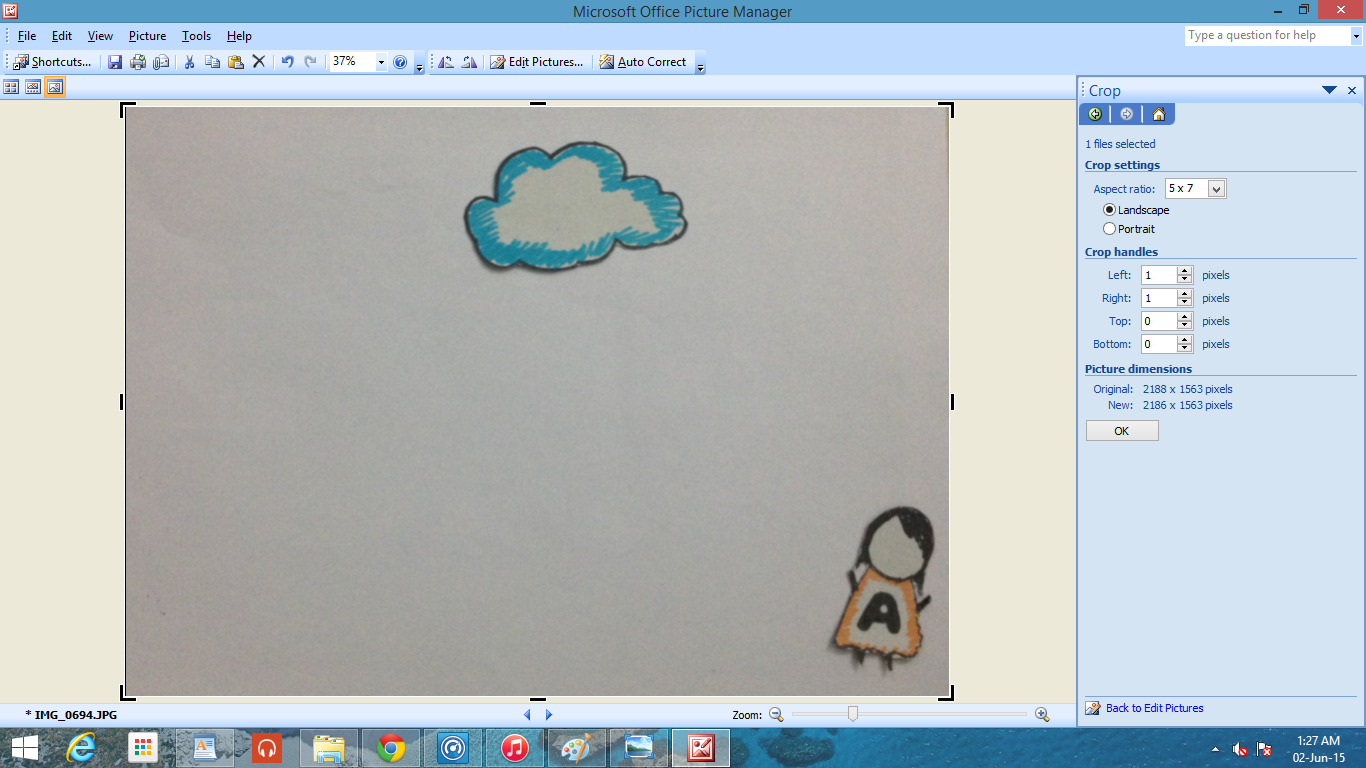Open Edit Pictures from the toolbar
1366x768 pixels.
point(537,62)
